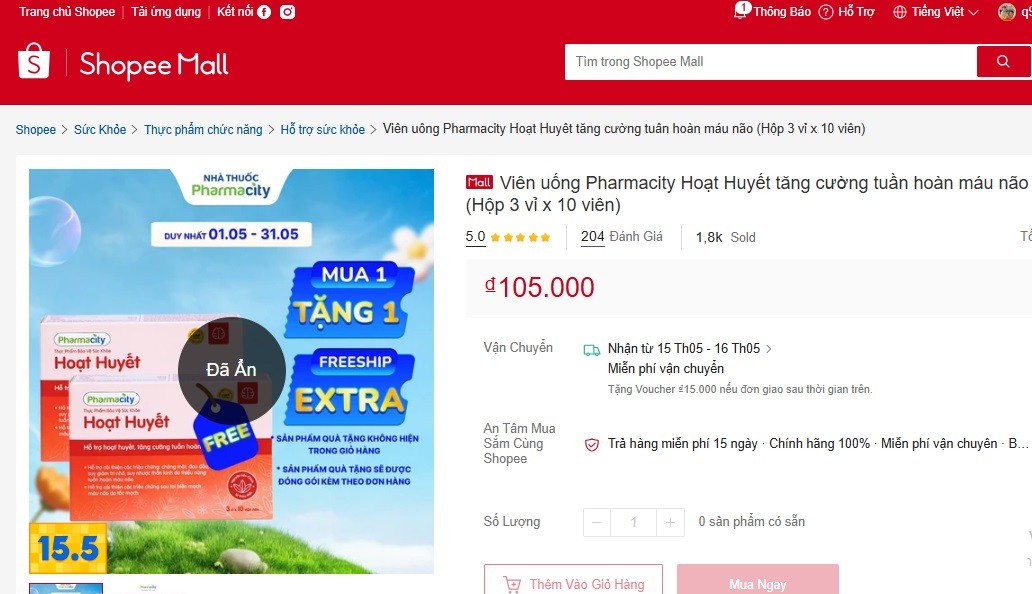Open Shopee's Facebook page icon
1032x594 pixels.
[x=264, y=12]
